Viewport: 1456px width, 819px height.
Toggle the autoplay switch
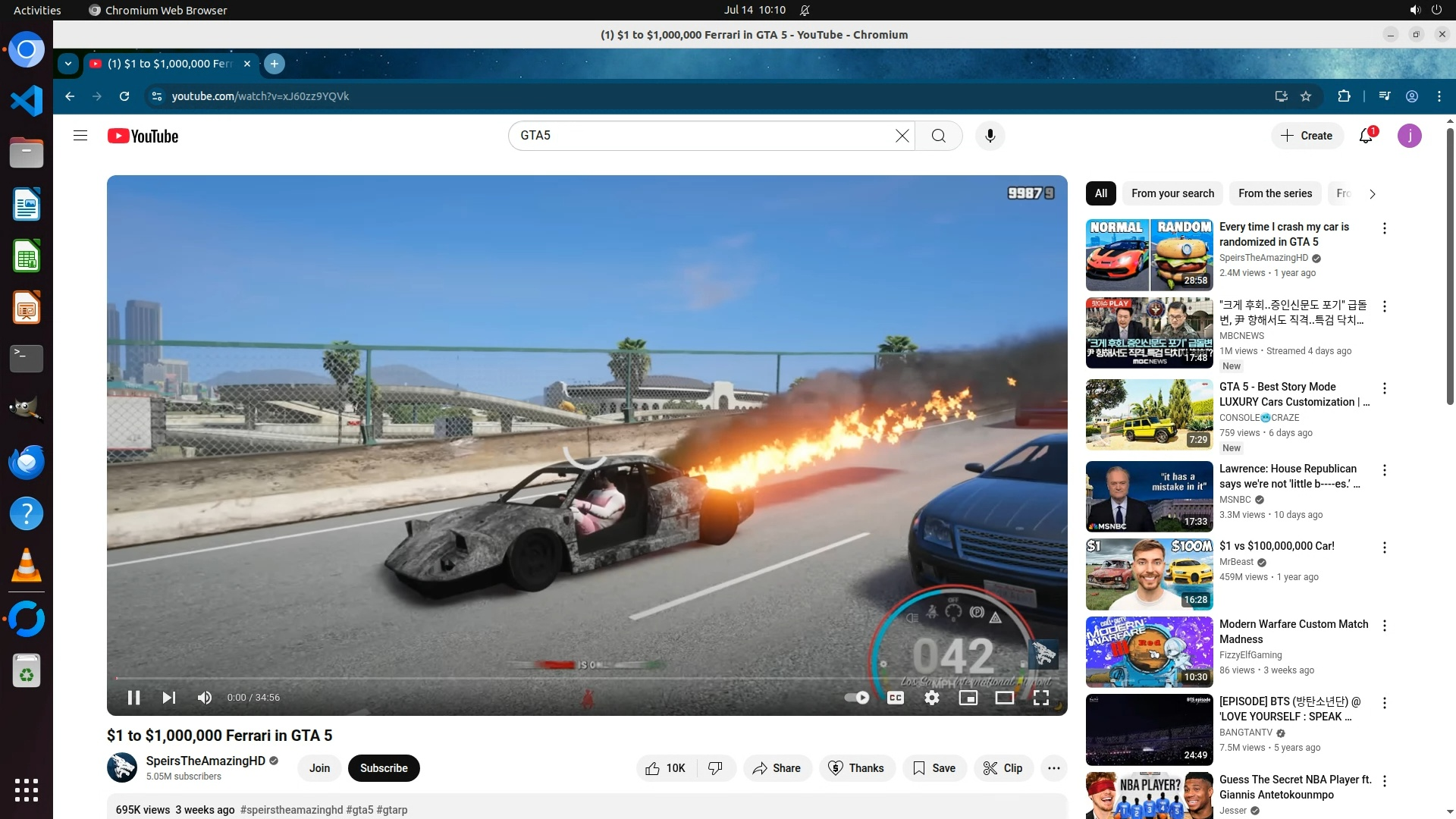[x=857, y=698]
